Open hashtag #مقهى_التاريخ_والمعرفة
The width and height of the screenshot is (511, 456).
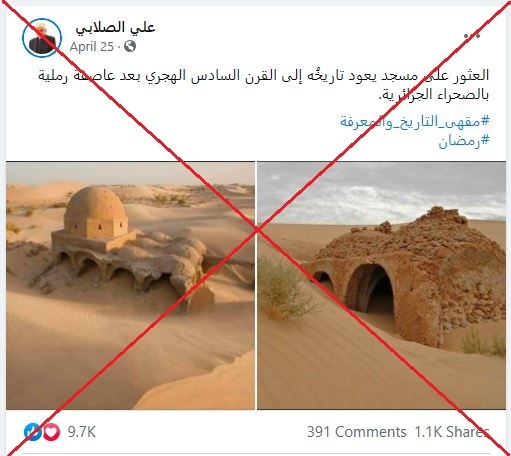(414, 121)
